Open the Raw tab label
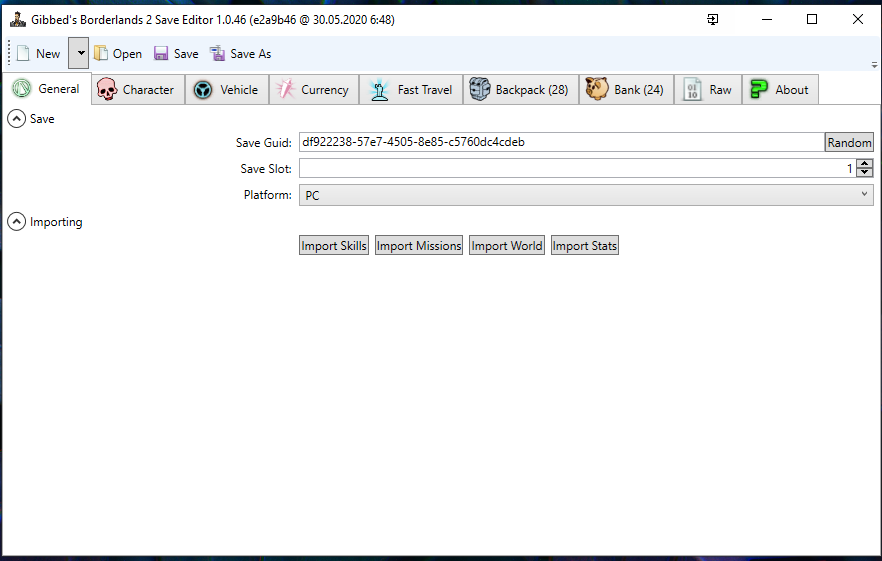Screen dimensions: 882x561 click(x=721, y=90)
